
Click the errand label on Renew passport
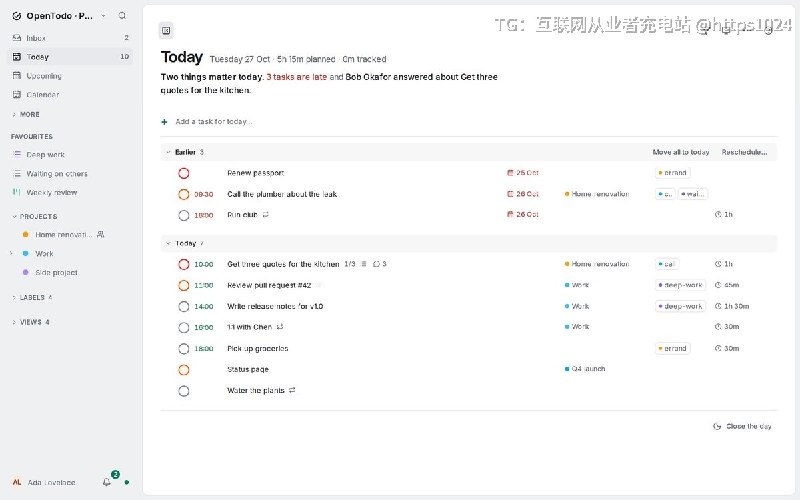(672, 172)
